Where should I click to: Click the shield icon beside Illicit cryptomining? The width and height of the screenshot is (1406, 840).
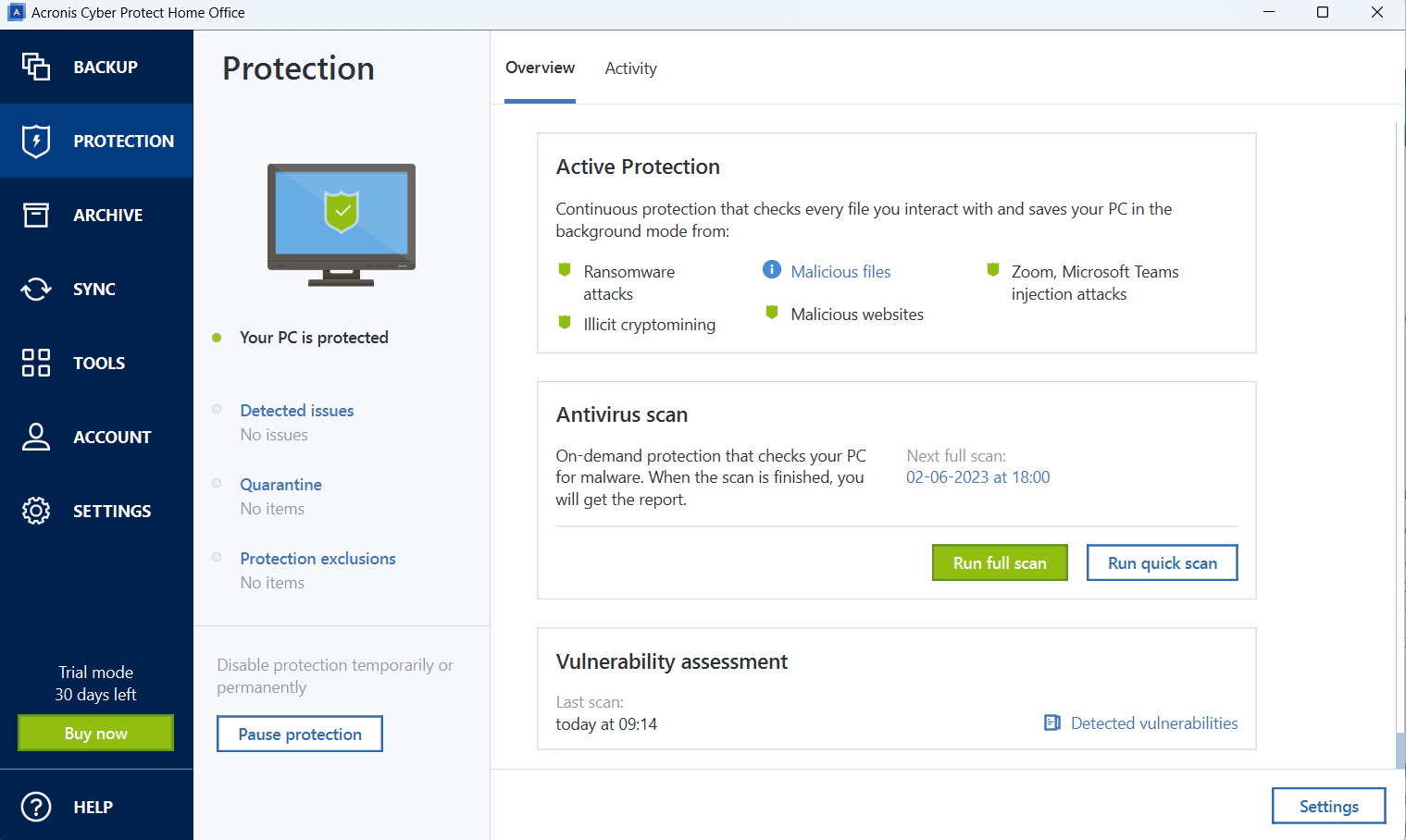565,322
